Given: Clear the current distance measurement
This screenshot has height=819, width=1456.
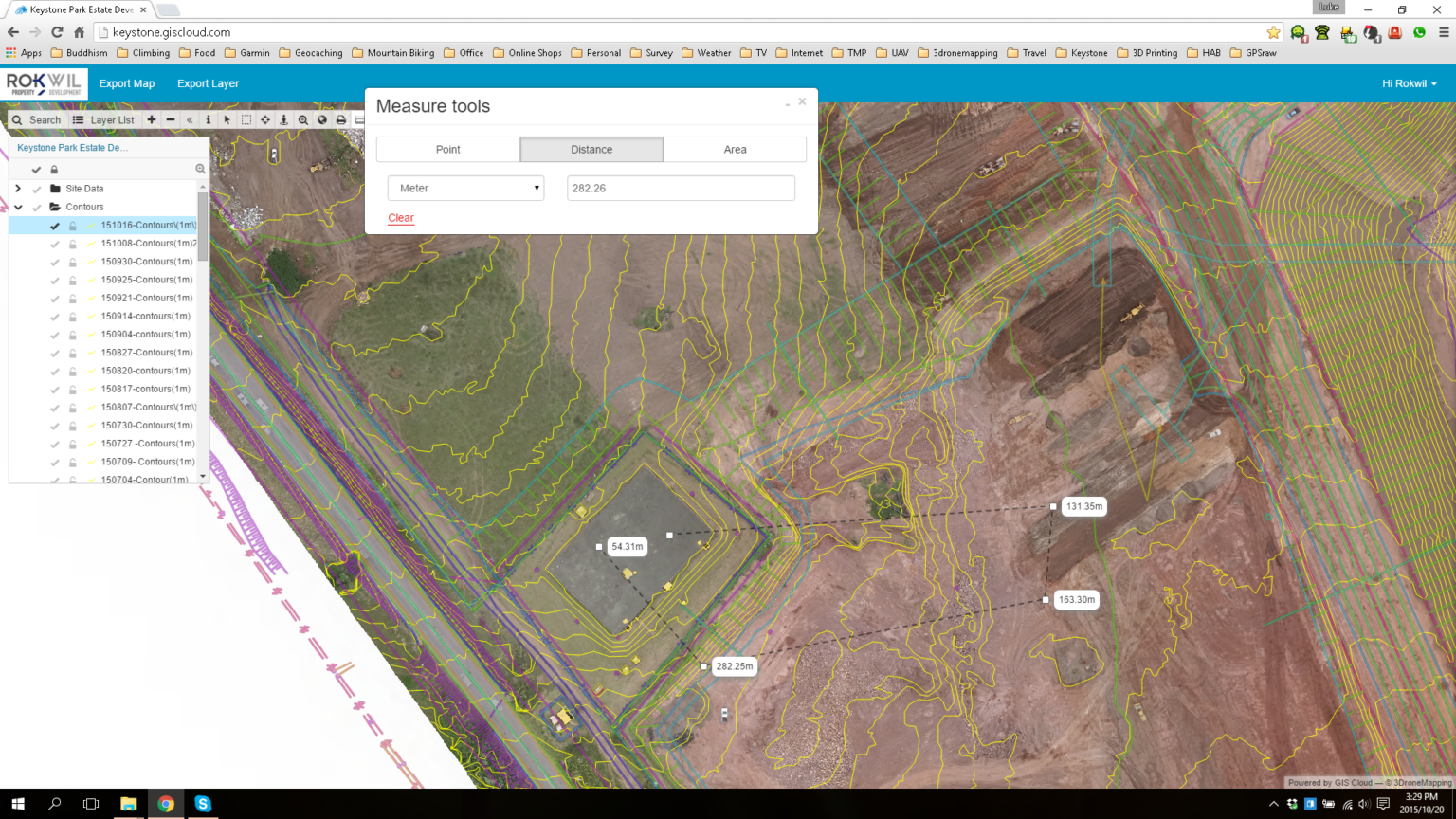Looking at the screenshot, I should coord(400,217).
